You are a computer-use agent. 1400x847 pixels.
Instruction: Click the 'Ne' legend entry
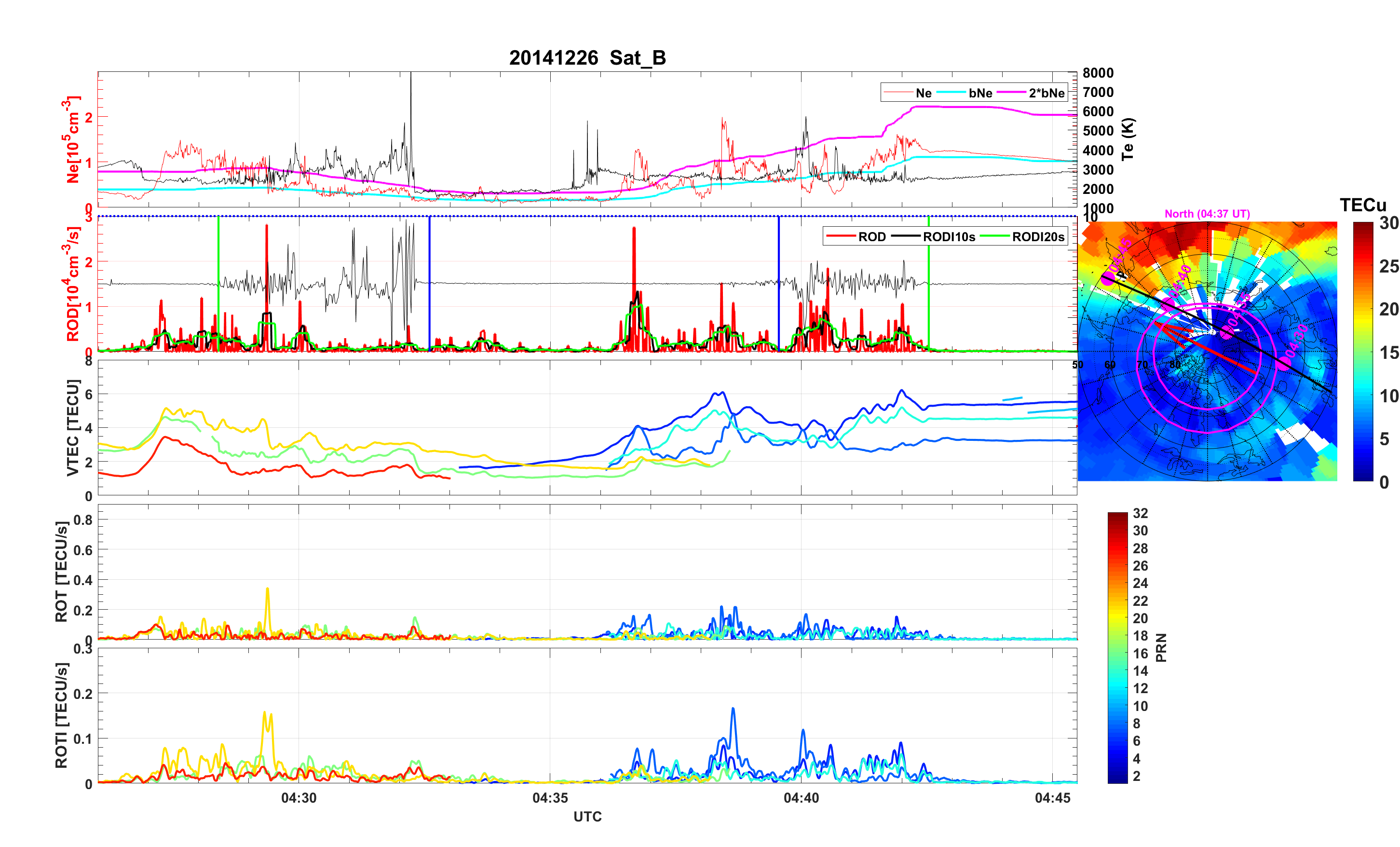coord(924,93)
